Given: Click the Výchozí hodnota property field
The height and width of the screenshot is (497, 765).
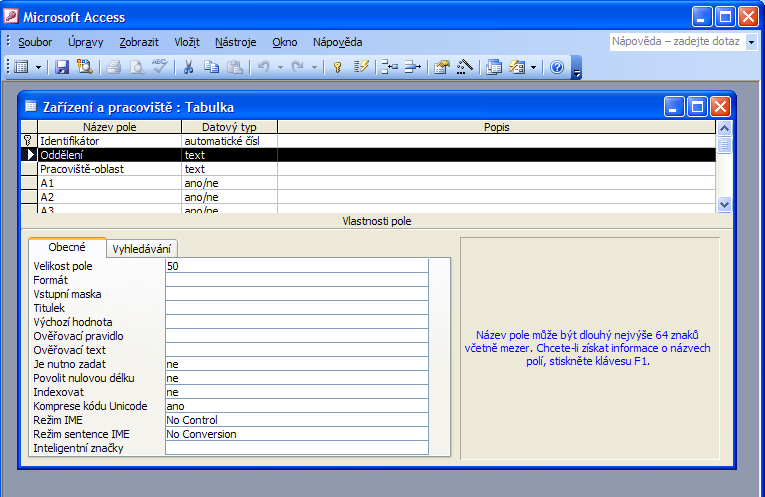Looking at the screenshot, I should click(x=297, y=322).
